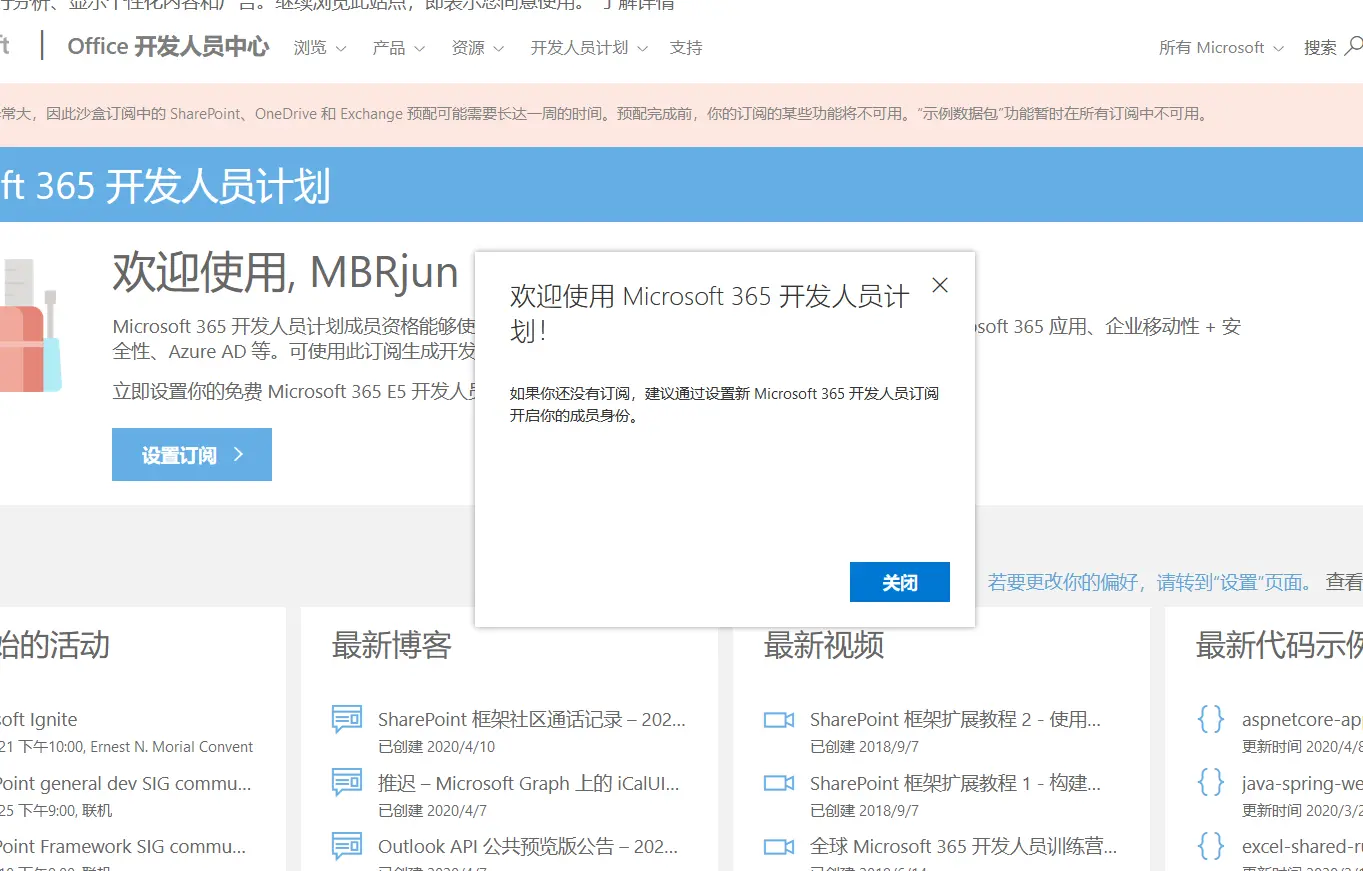Click the dialog title 欢迎使用 Microsoft 365 开发人员计划
The width and height of the screenshot is (1363, 871).
pyautogui.click(x=710, y=313)
